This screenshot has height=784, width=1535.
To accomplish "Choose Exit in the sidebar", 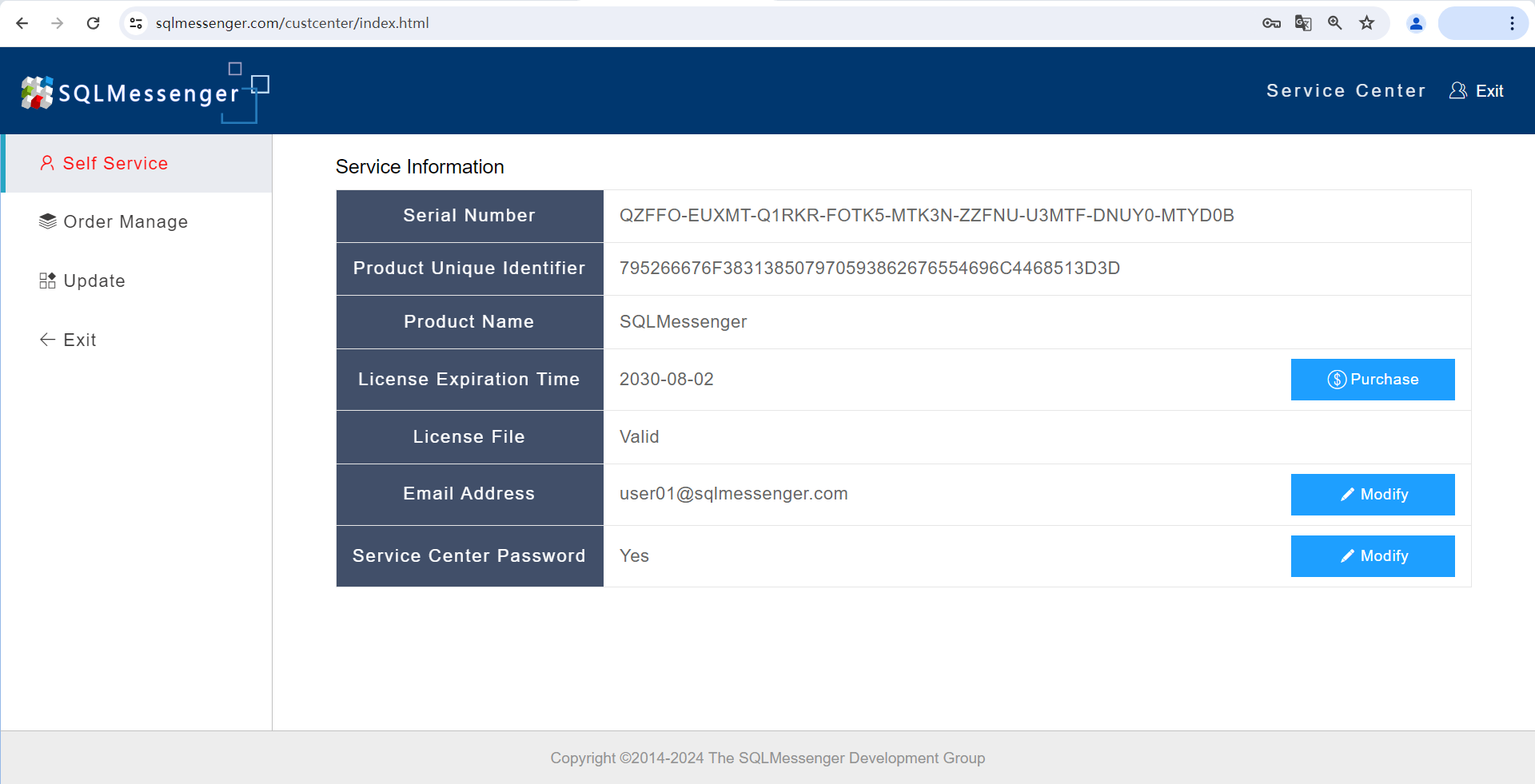I will [138, 340].
